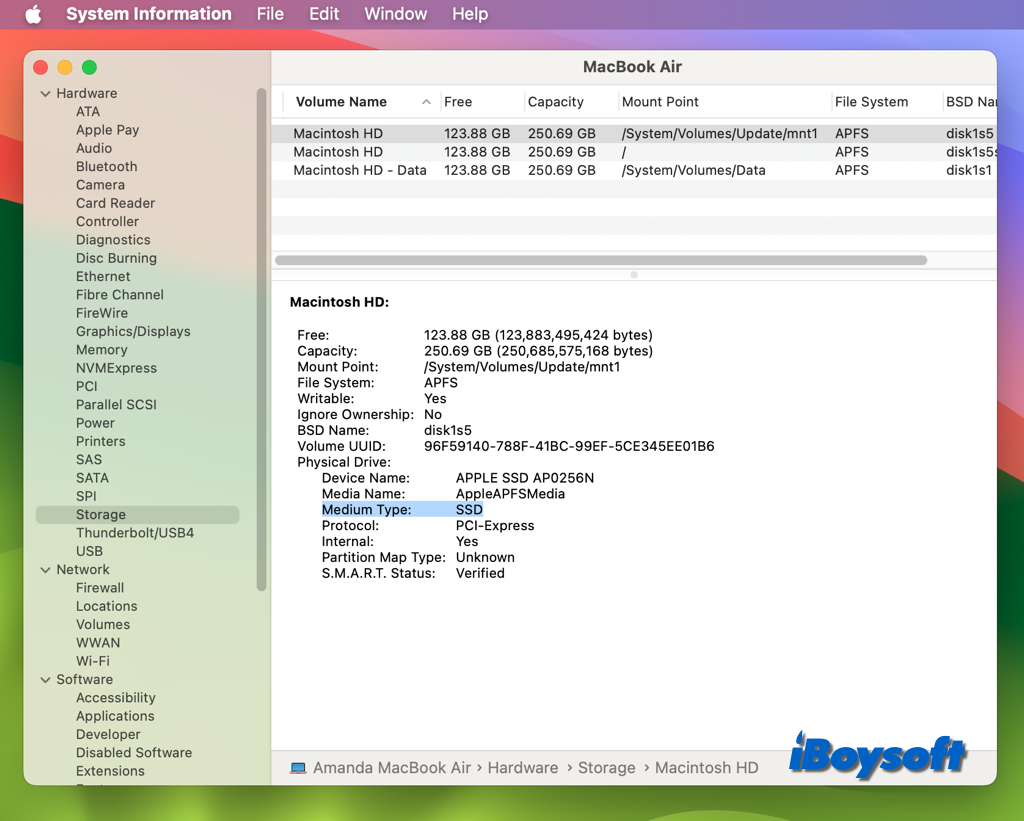1024x821 pixels.
Task: Open the Edit menu
Action: tap(324, 14)
